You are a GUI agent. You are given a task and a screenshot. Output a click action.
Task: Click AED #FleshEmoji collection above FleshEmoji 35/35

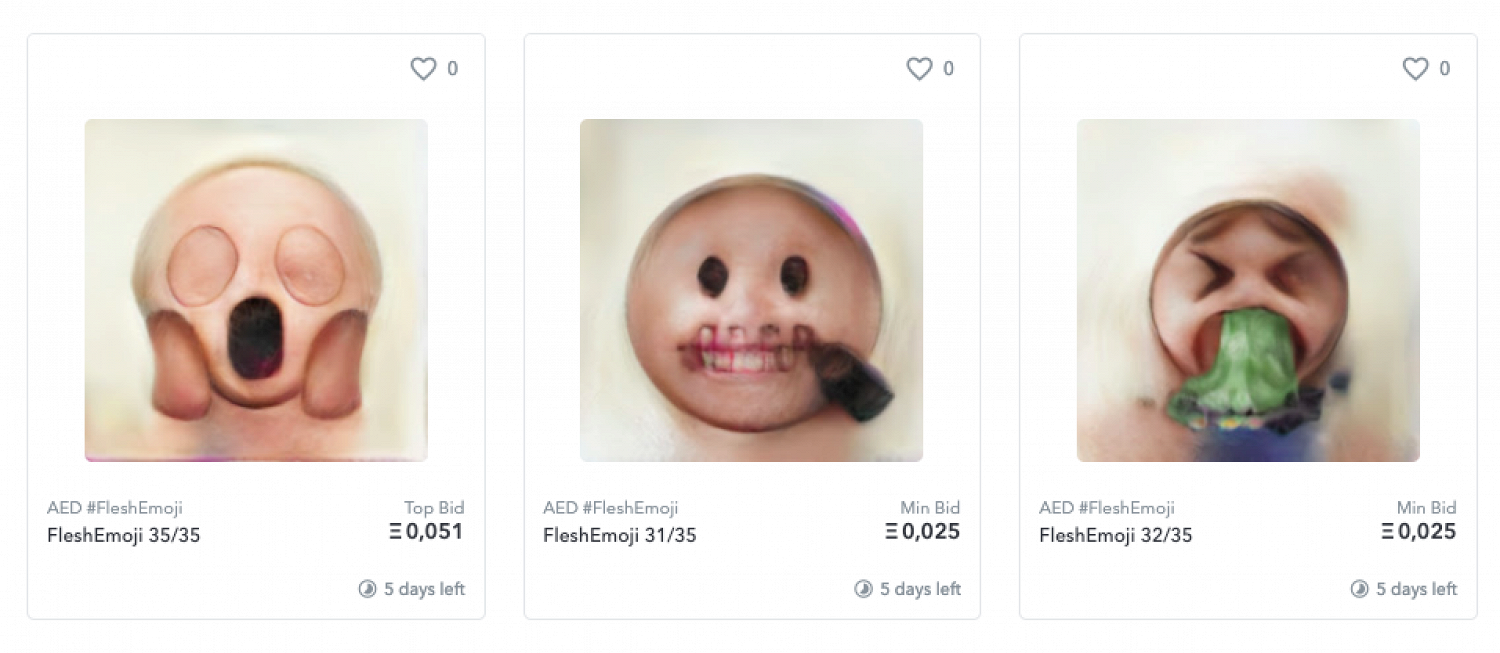pos(115,508)
